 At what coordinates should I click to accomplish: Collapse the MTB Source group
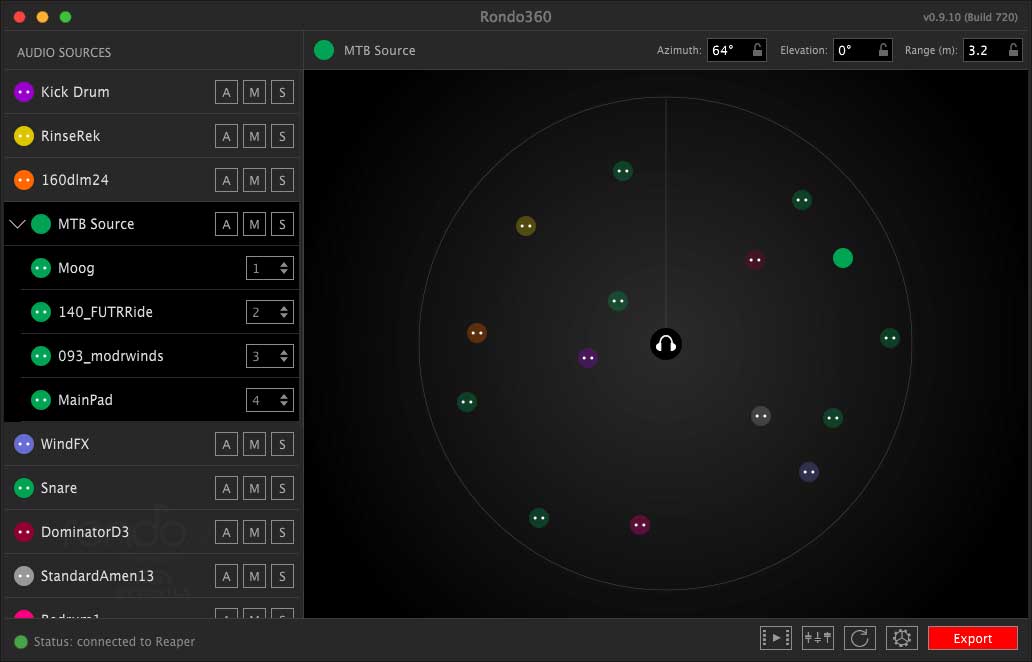click(17, 224)
